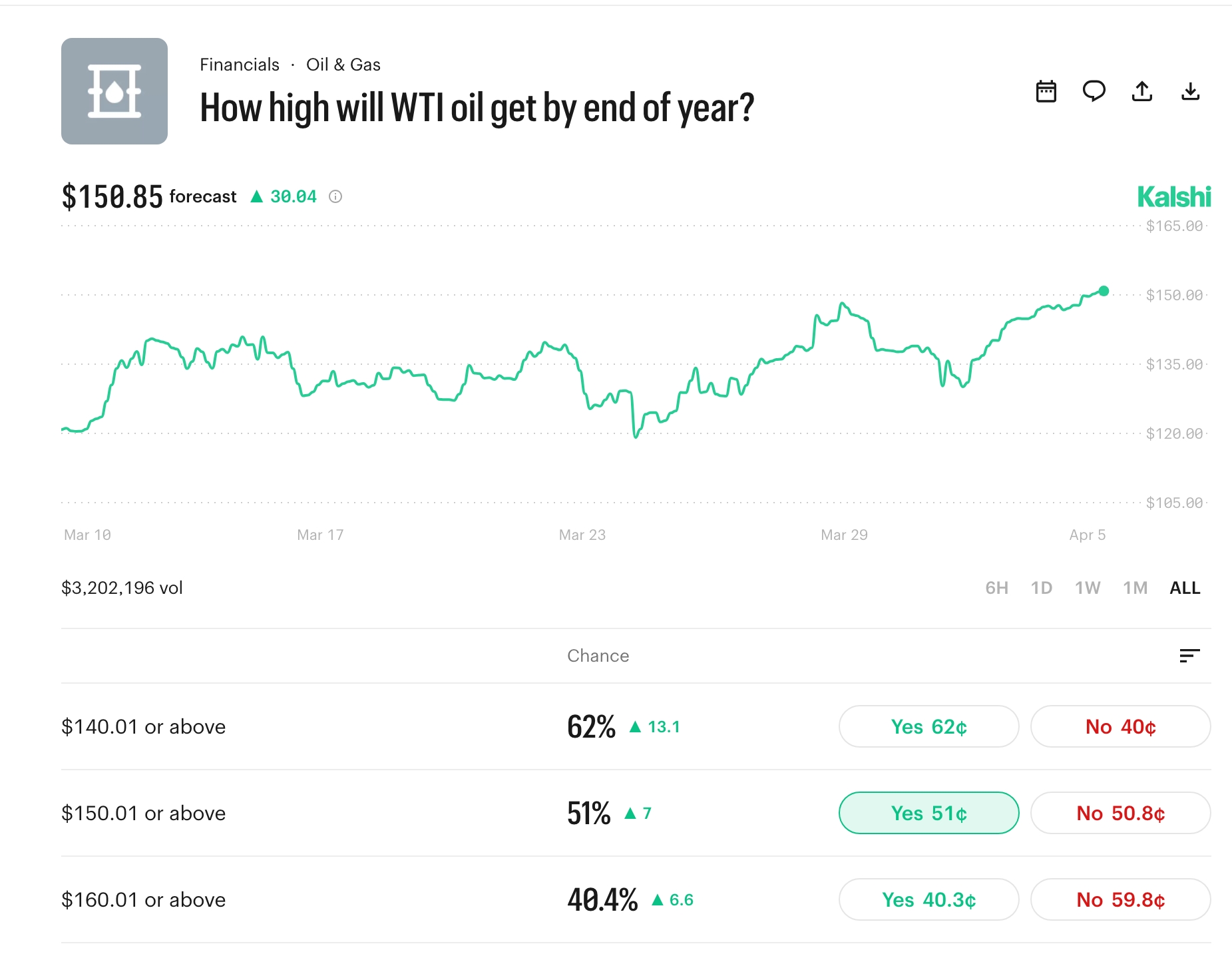Buy Yes 40.3¢ on $160.01 or above
Viewport: 1232px width, 954px height.
tap(928, 899)
